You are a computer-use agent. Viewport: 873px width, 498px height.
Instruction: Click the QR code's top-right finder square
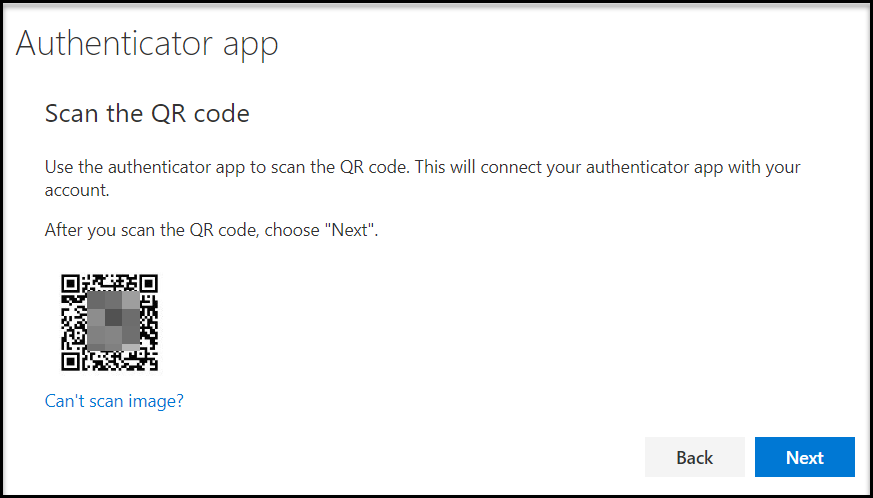[149, 284]
